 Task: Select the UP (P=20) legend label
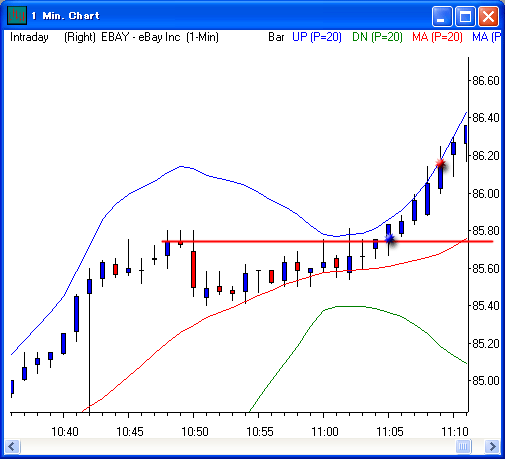point(317,37)
